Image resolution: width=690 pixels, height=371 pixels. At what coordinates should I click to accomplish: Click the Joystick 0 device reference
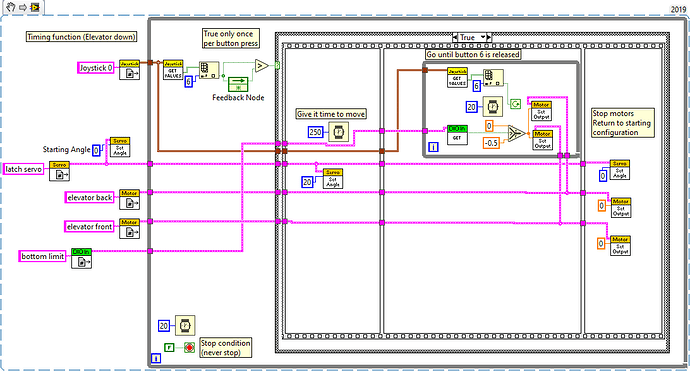pyautogui.click(x=95, y=68)
